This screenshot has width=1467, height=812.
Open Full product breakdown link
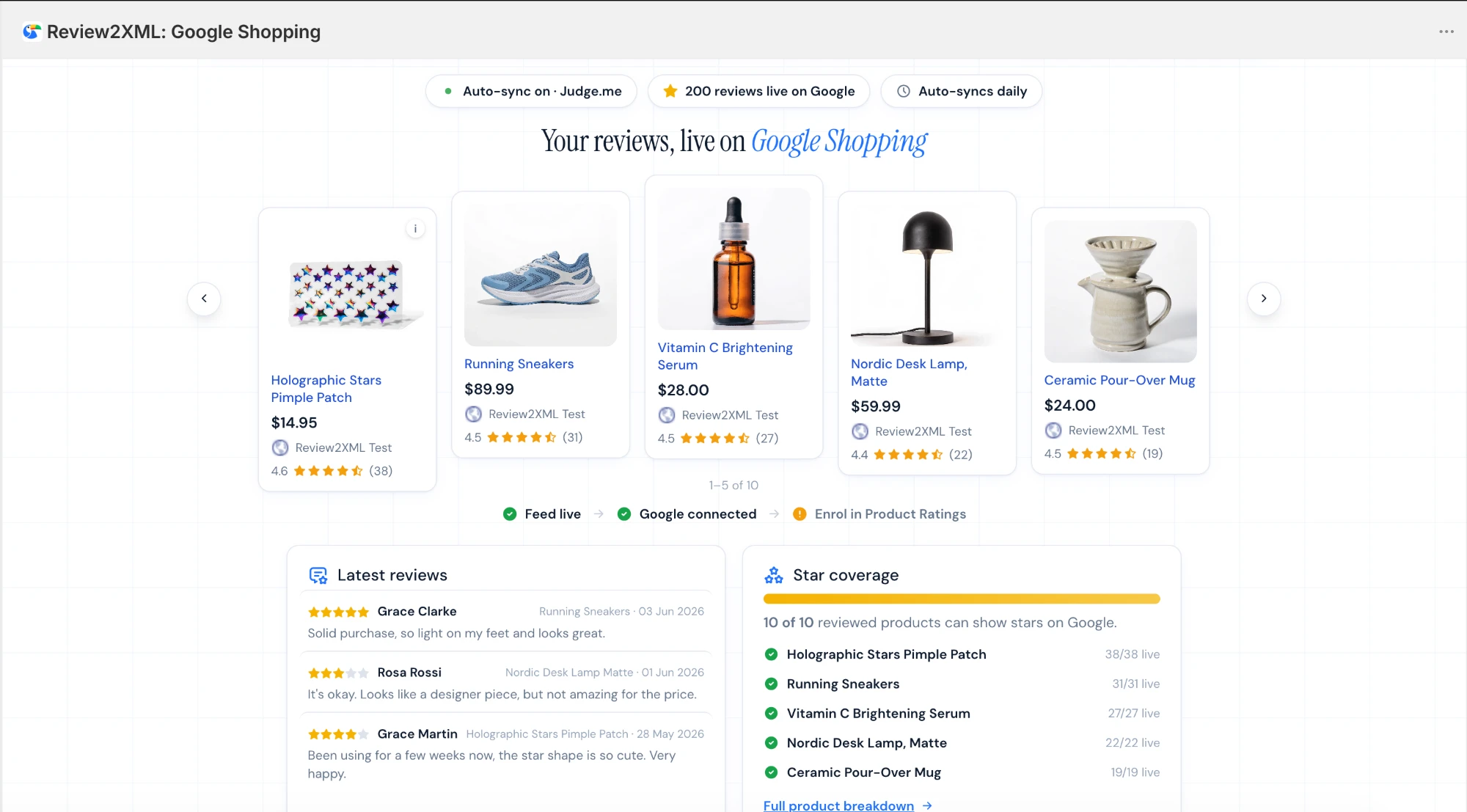(847, 805)
